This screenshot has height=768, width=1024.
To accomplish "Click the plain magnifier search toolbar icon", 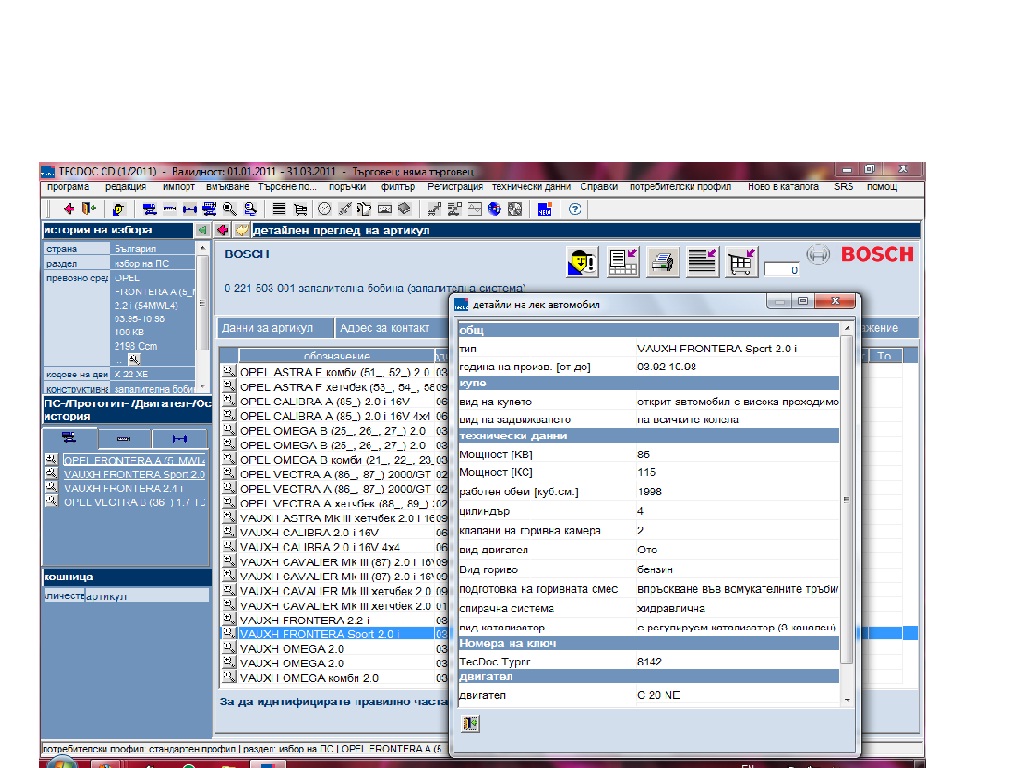I will (229, 209).
